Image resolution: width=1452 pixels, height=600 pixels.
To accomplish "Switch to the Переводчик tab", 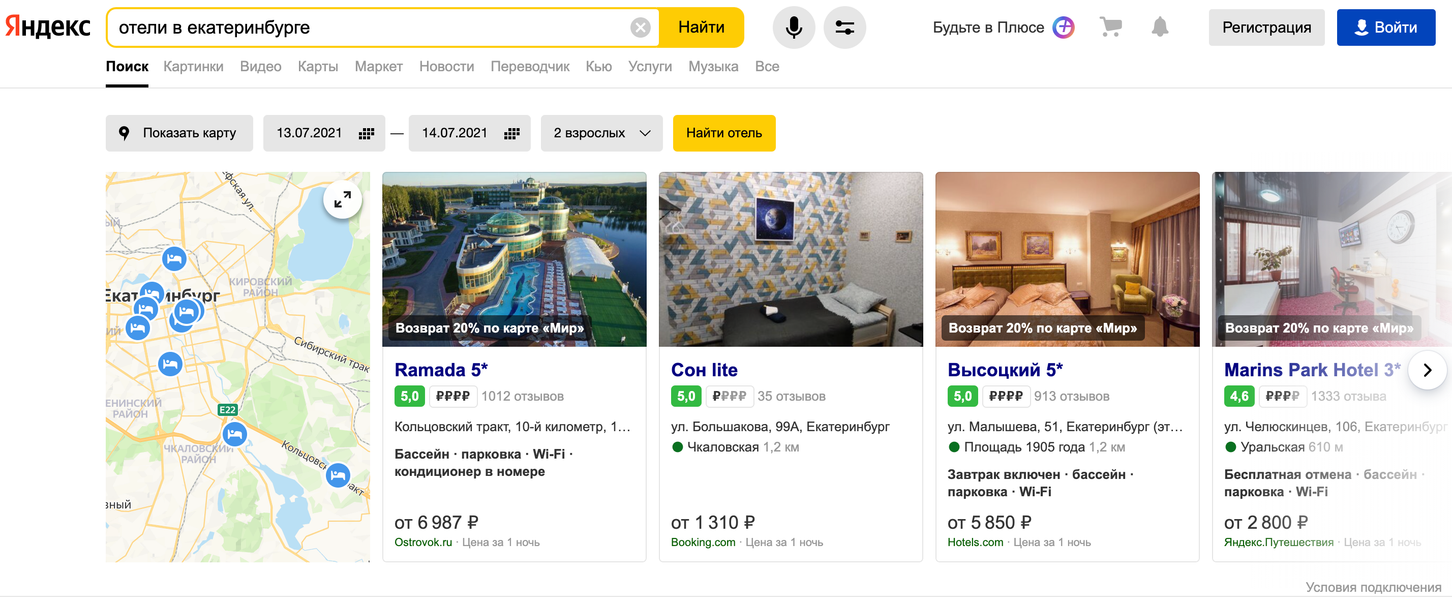I will 530,66.
